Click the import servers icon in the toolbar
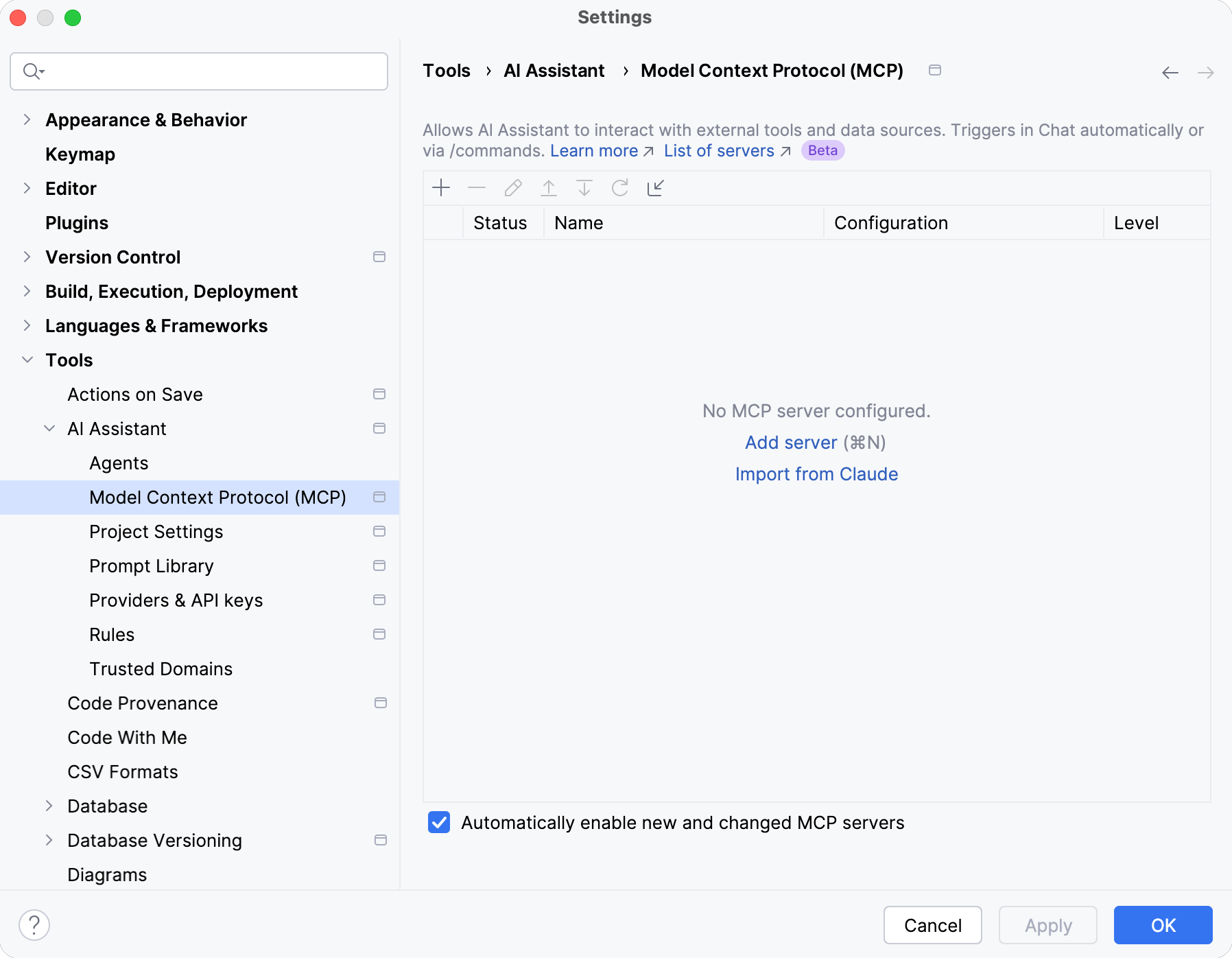The image size is (1232, 958). pyautogui.click(x=655, y=187)
